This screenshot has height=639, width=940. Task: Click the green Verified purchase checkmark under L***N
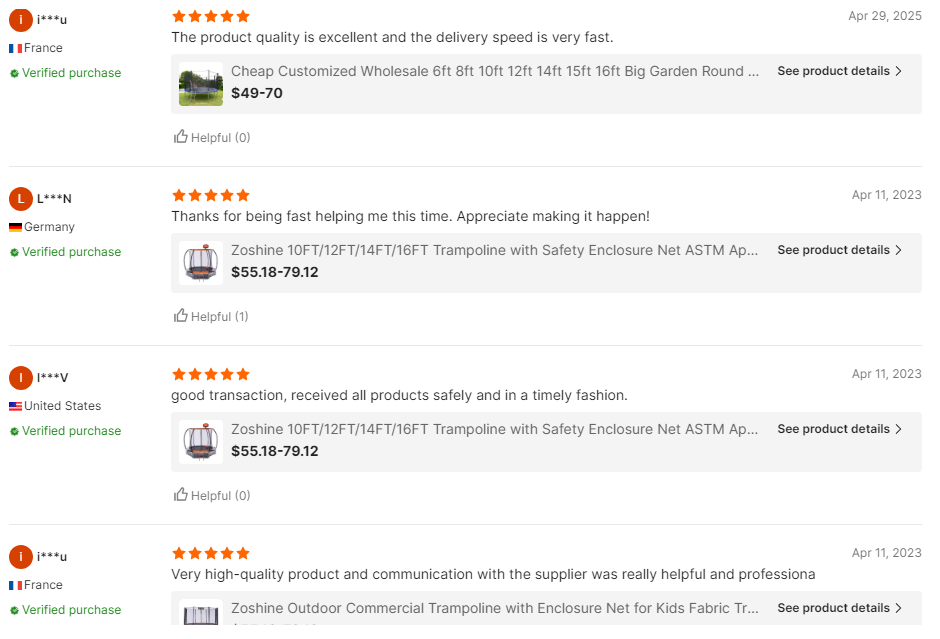click(x=15, y=251)
